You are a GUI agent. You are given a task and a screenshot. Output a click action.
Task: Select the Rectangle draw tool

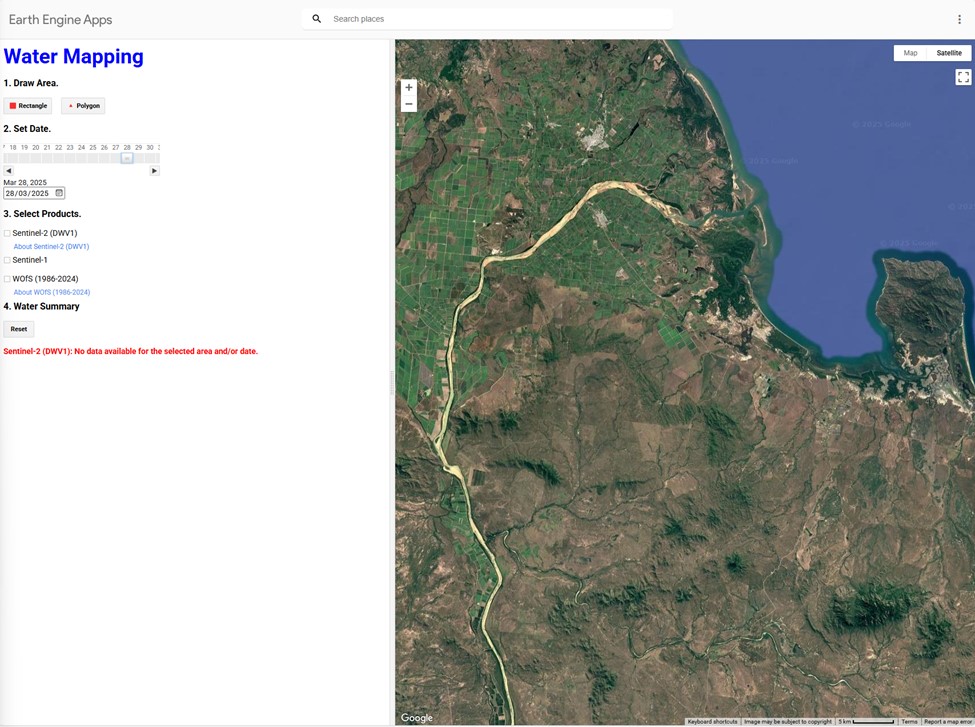coord(28,106)
